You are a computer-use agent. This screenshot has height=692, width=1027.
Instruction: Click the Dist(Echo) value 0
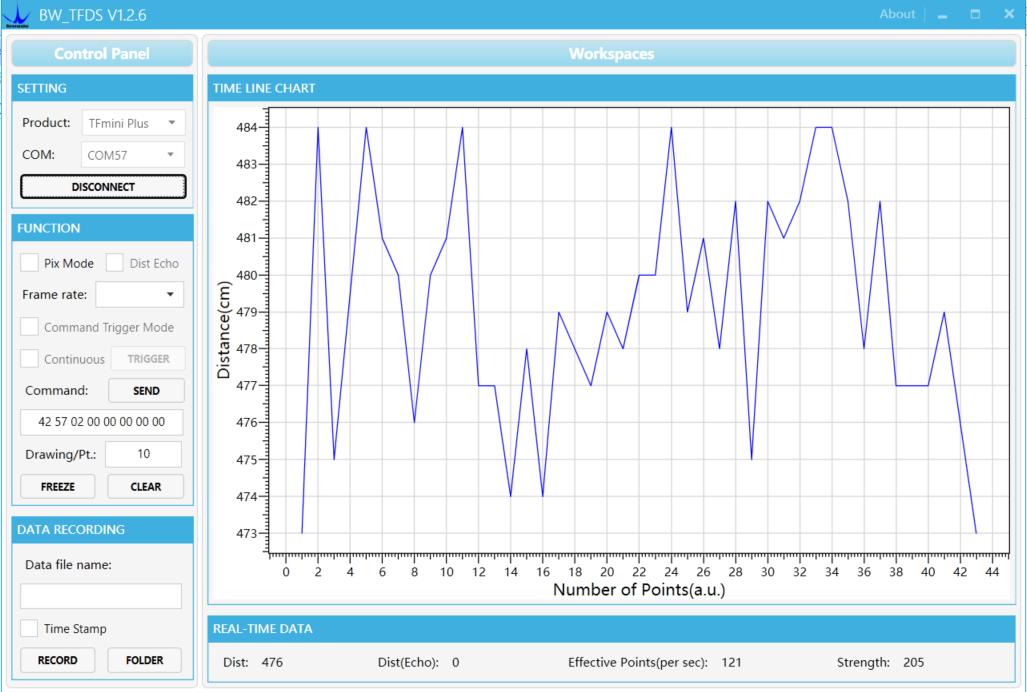[455, 663]
